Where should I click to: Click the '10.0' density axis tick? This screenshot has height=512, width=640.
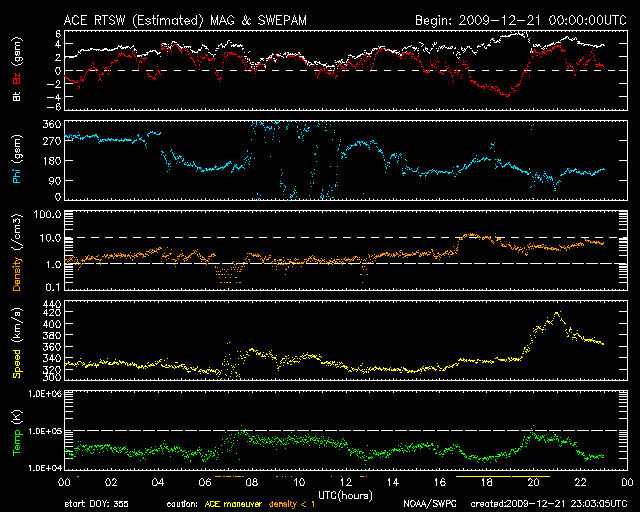(50, 238)
